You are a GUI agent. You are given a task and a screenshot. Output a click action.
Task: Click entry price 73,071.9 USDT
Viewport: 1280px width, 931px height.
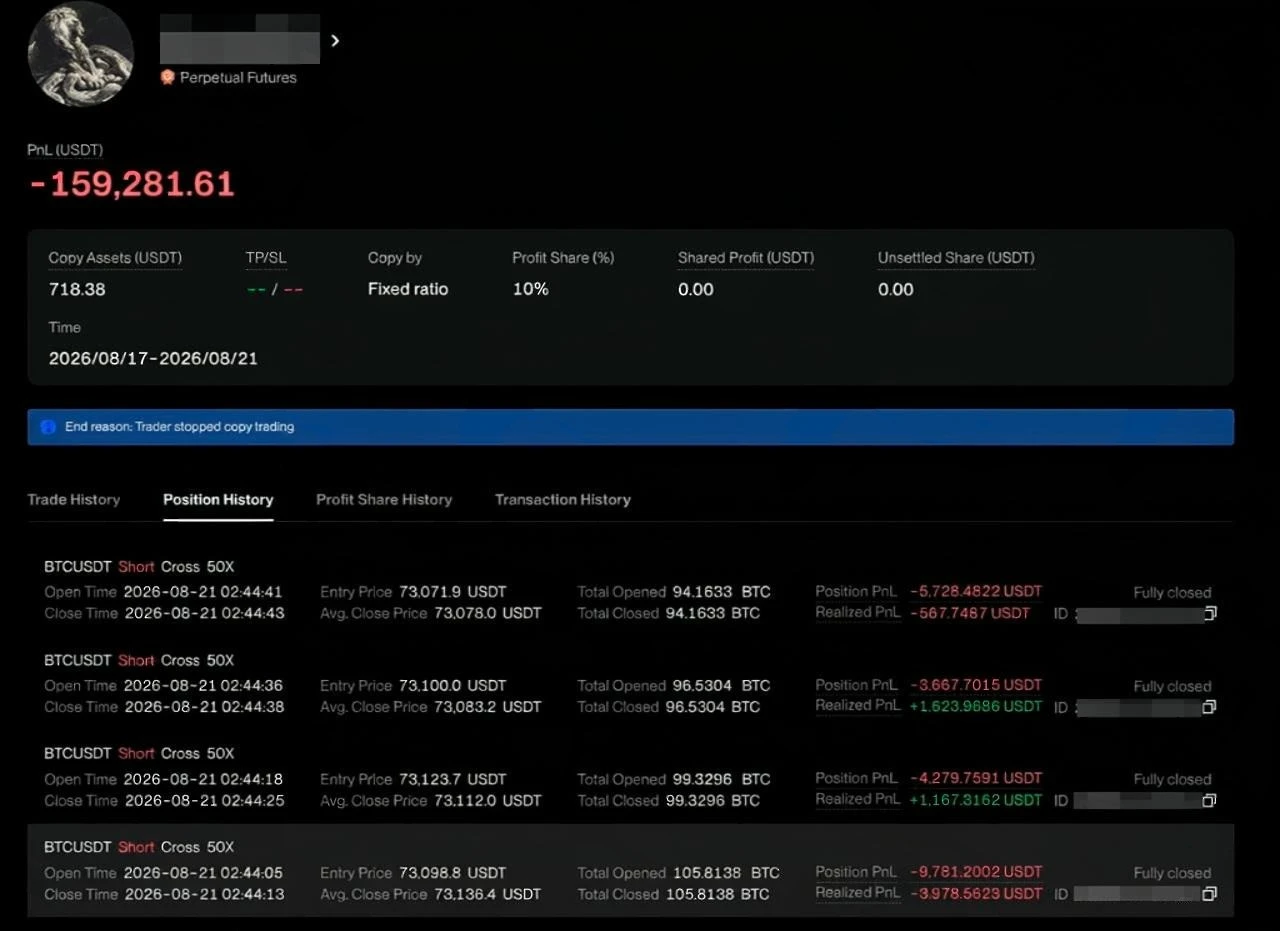[452, 592]
